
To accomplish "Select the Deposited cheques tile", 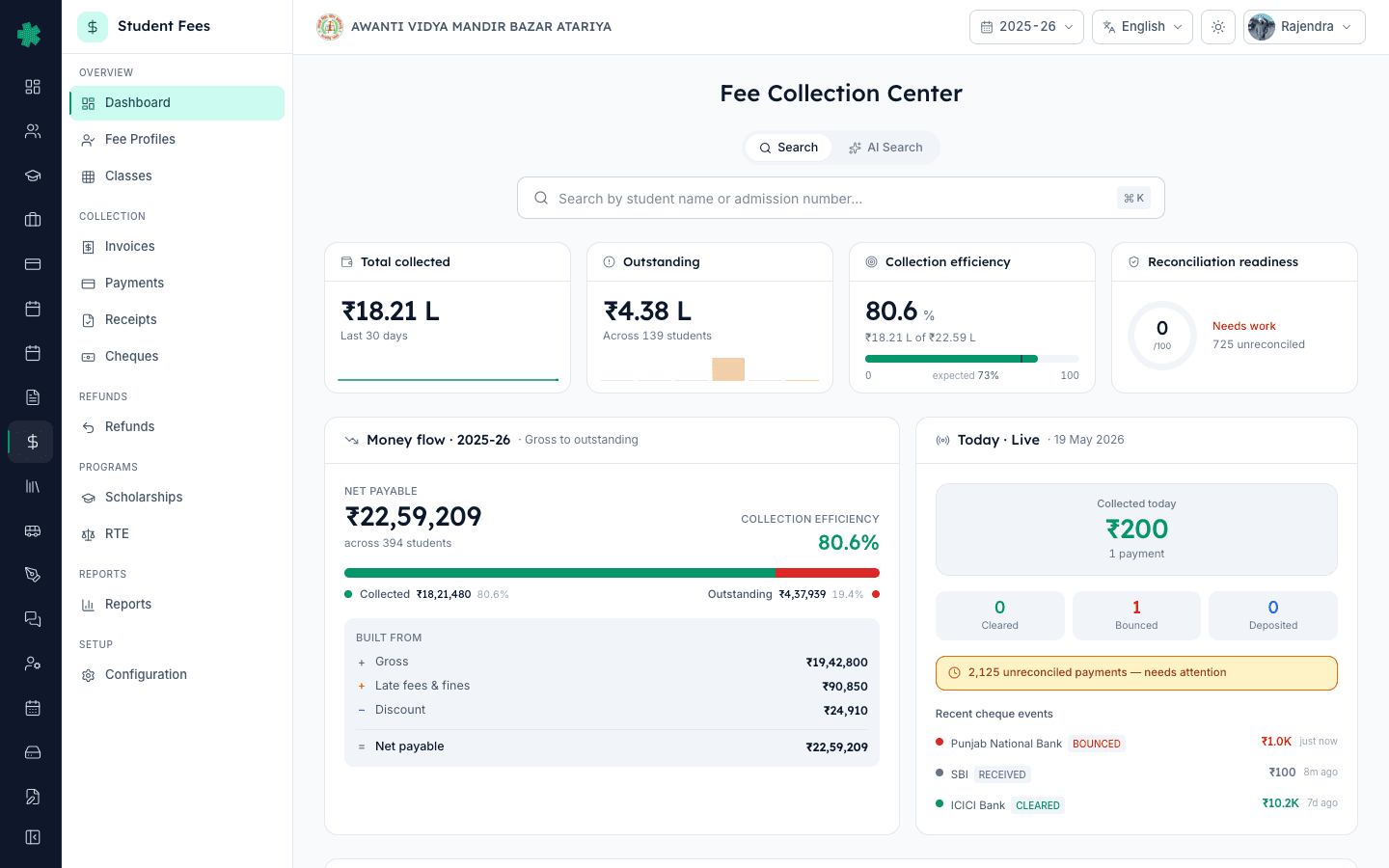I will click(1273, 615).
